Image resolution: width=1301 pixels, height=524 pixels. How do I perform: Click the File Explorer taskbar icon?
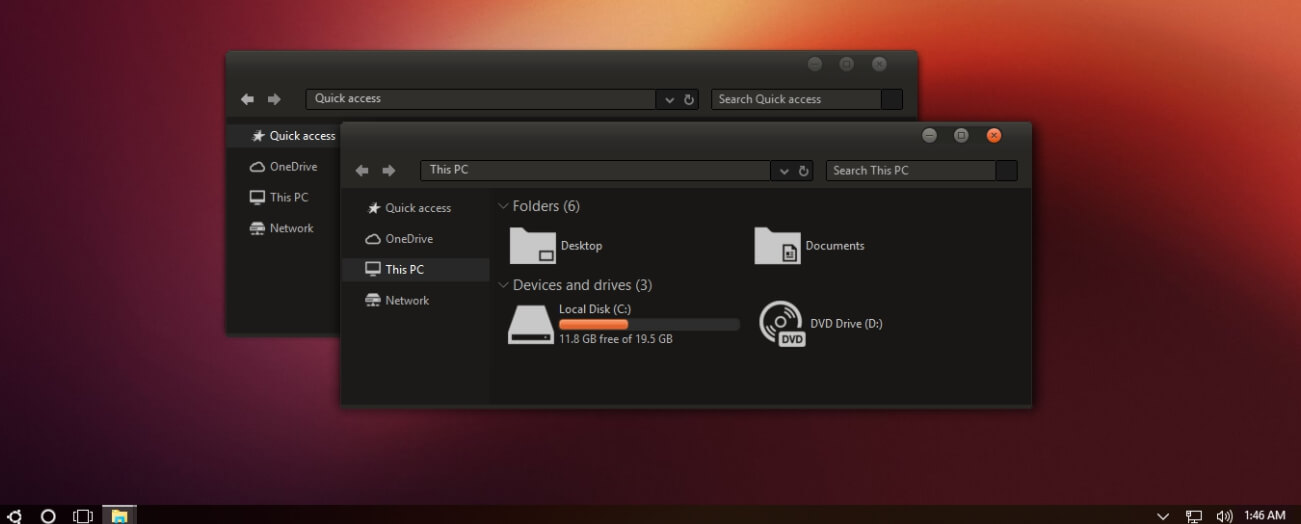(x=119, y=516)
